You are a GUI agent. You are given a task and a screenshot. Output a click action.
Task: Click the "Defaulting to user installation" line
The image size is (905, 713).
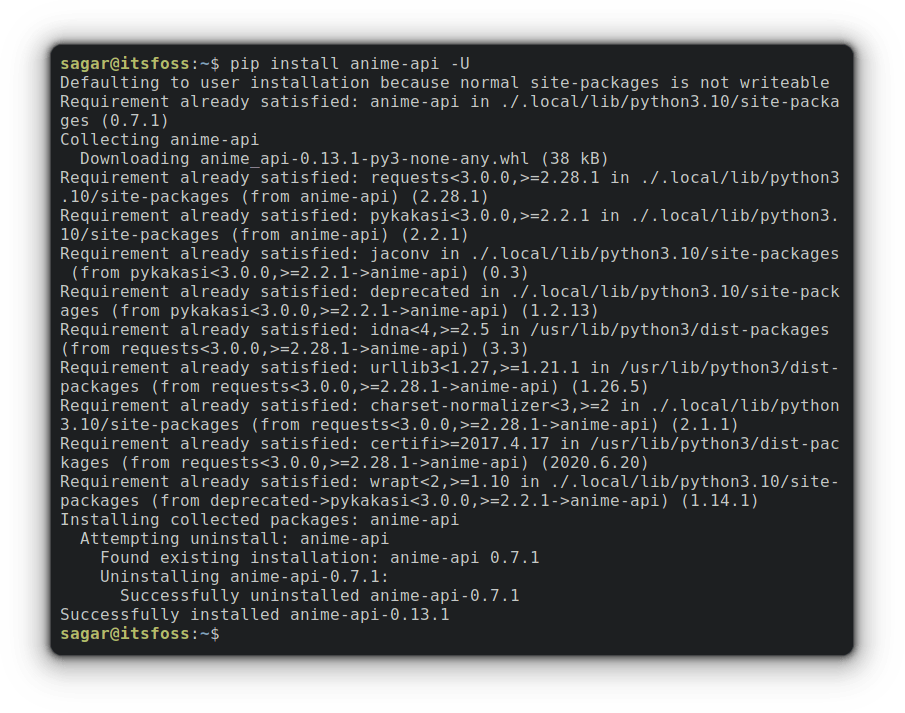point(444,82)
